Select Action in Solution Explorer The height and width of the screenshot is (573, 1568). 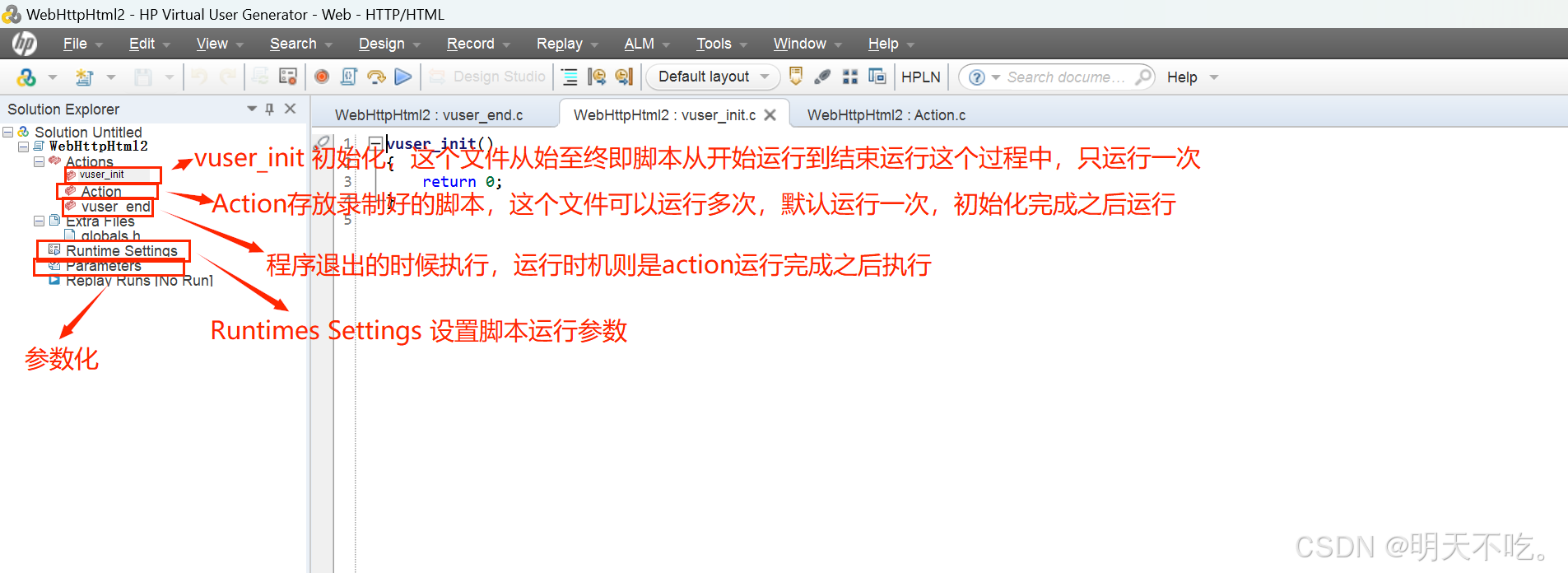[100, 191]
